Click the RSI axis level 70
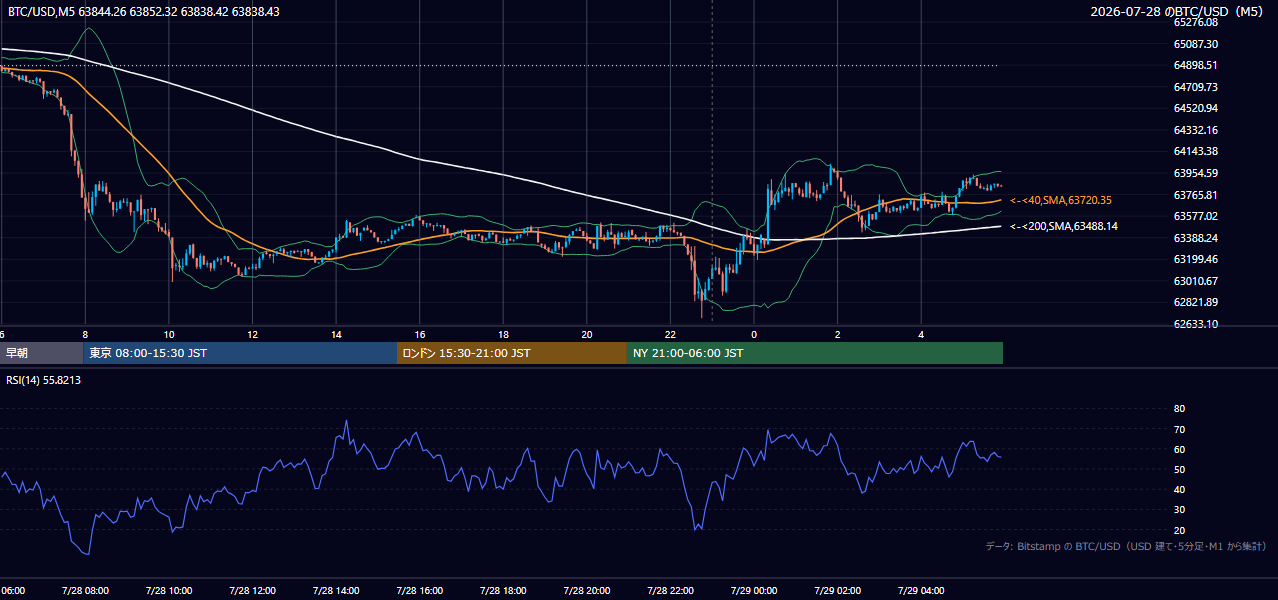1278x600 pixels. click(x=1179, y=429)
